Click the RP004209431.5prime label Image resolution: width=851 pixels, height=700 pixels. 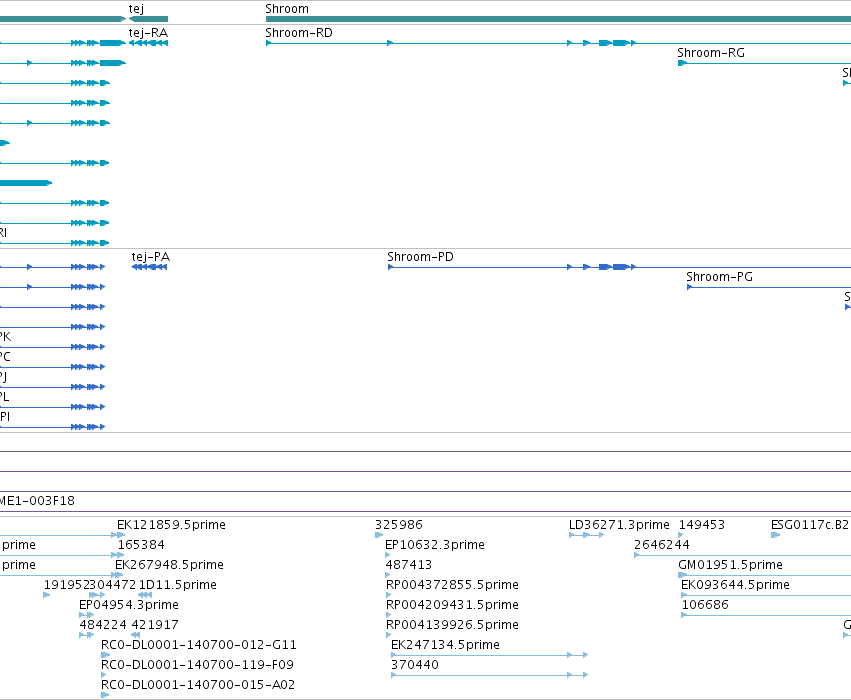tap(452, 605)
